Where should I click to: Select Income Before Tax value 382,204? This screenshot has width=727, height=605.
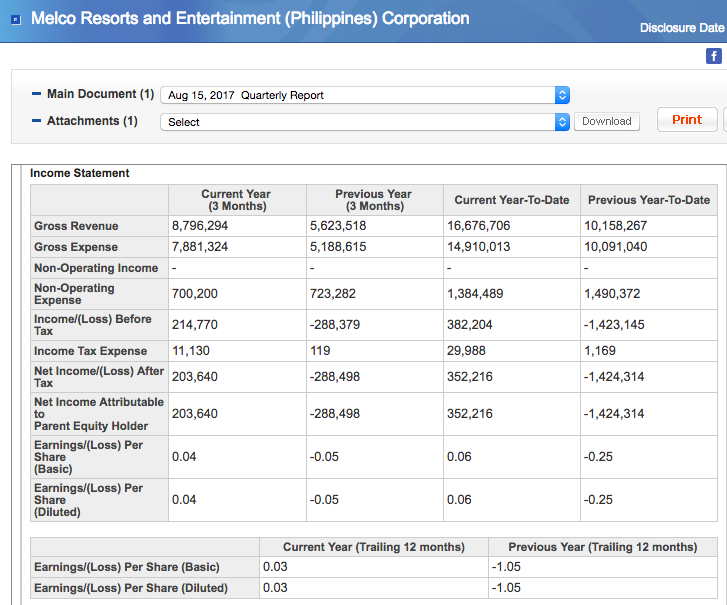(x=470, y=325)
